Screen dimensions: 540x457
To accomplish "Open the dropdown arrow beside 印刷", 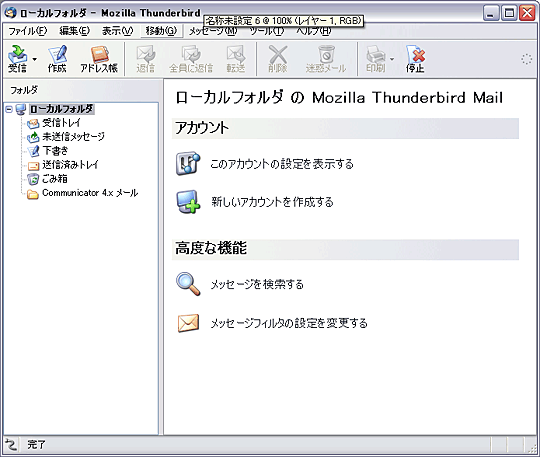I will (392, 59).
